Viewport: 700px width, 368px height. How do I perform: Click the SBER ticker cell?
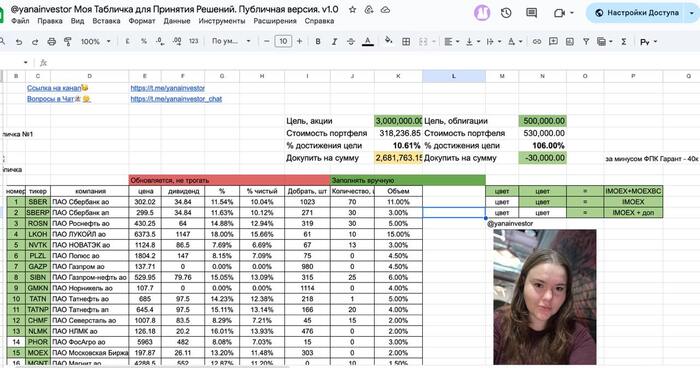pyautogui.click(x=38, y=202)
